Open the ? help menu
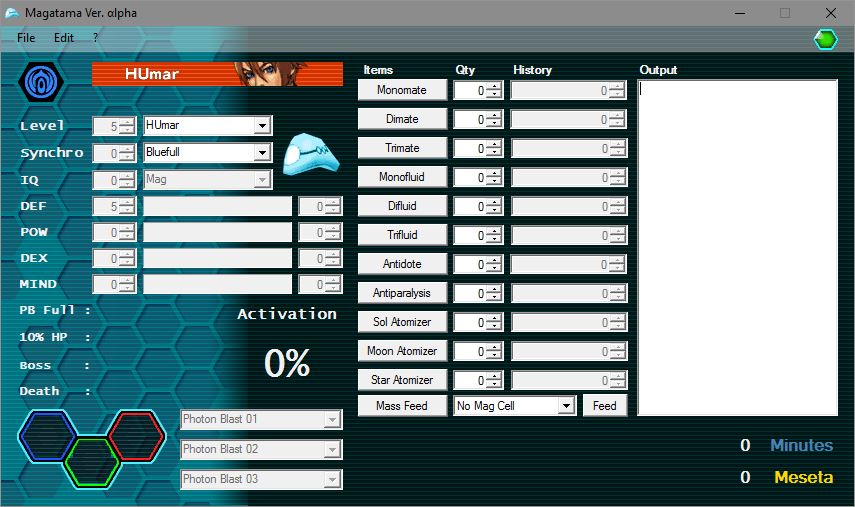The image size is (855, 507). (x=95, y=38)
